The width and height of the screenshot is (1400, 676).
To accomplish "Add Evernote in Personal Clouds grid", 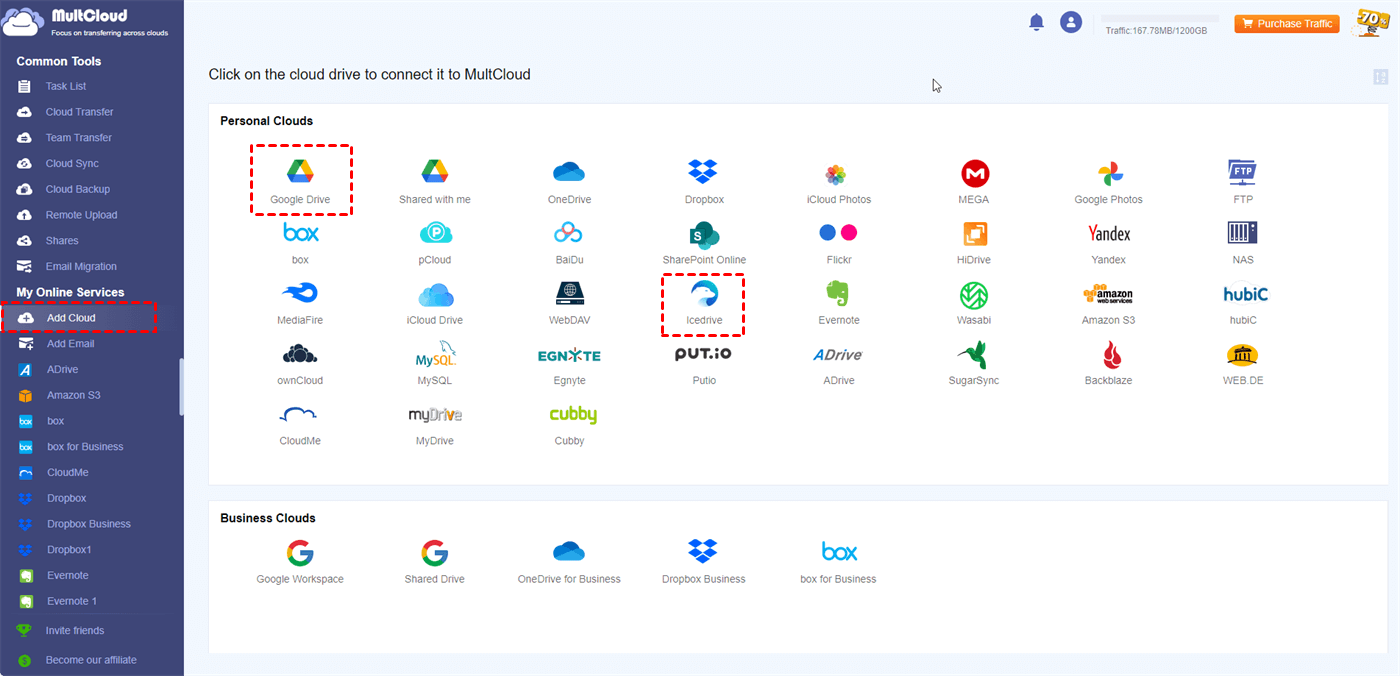I will click(838, 304).
